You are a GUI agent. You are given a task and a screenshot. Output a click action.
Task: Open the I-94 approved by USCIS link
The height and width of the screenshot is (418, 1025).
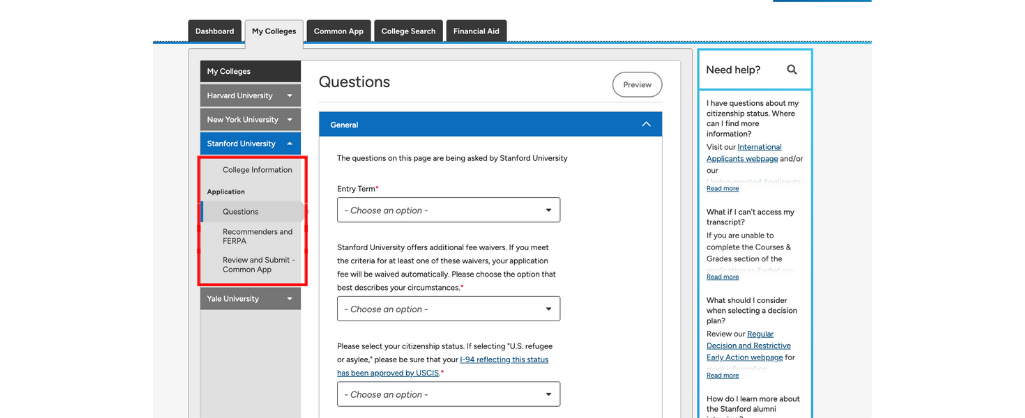click(443, 366)
